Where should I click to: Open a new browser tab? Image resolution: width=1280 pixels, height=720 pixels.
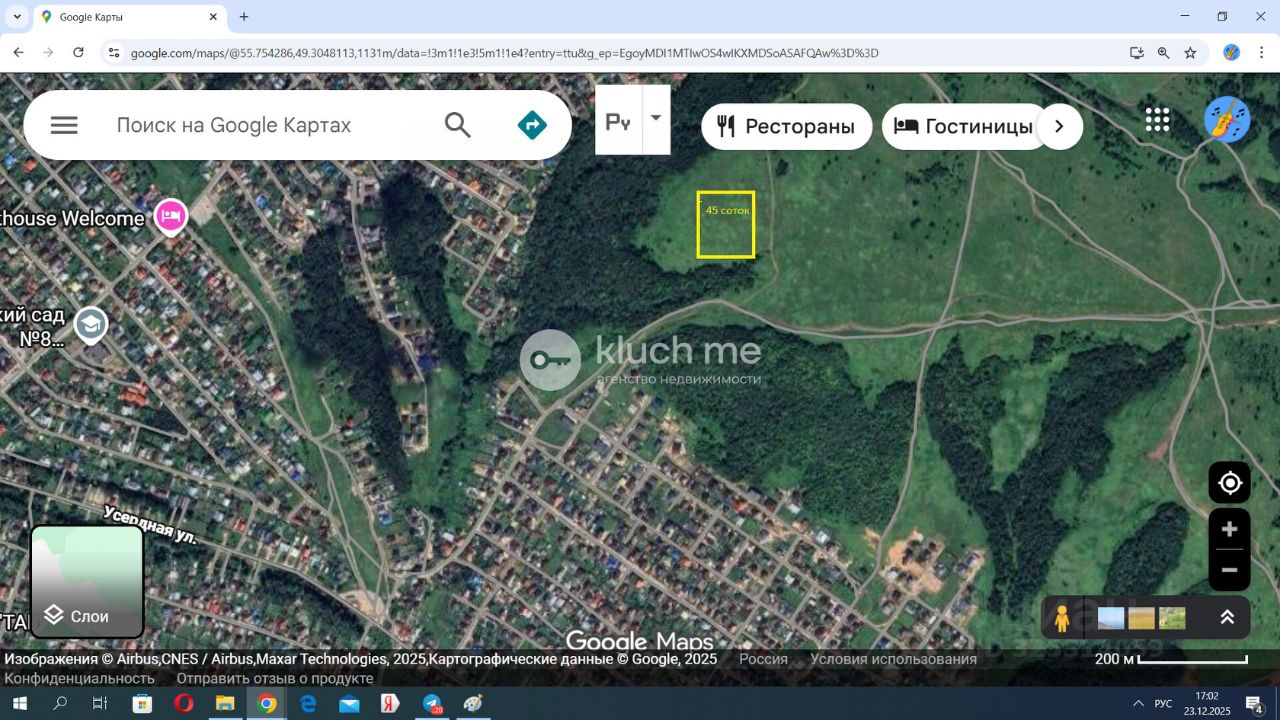(244, 17)
